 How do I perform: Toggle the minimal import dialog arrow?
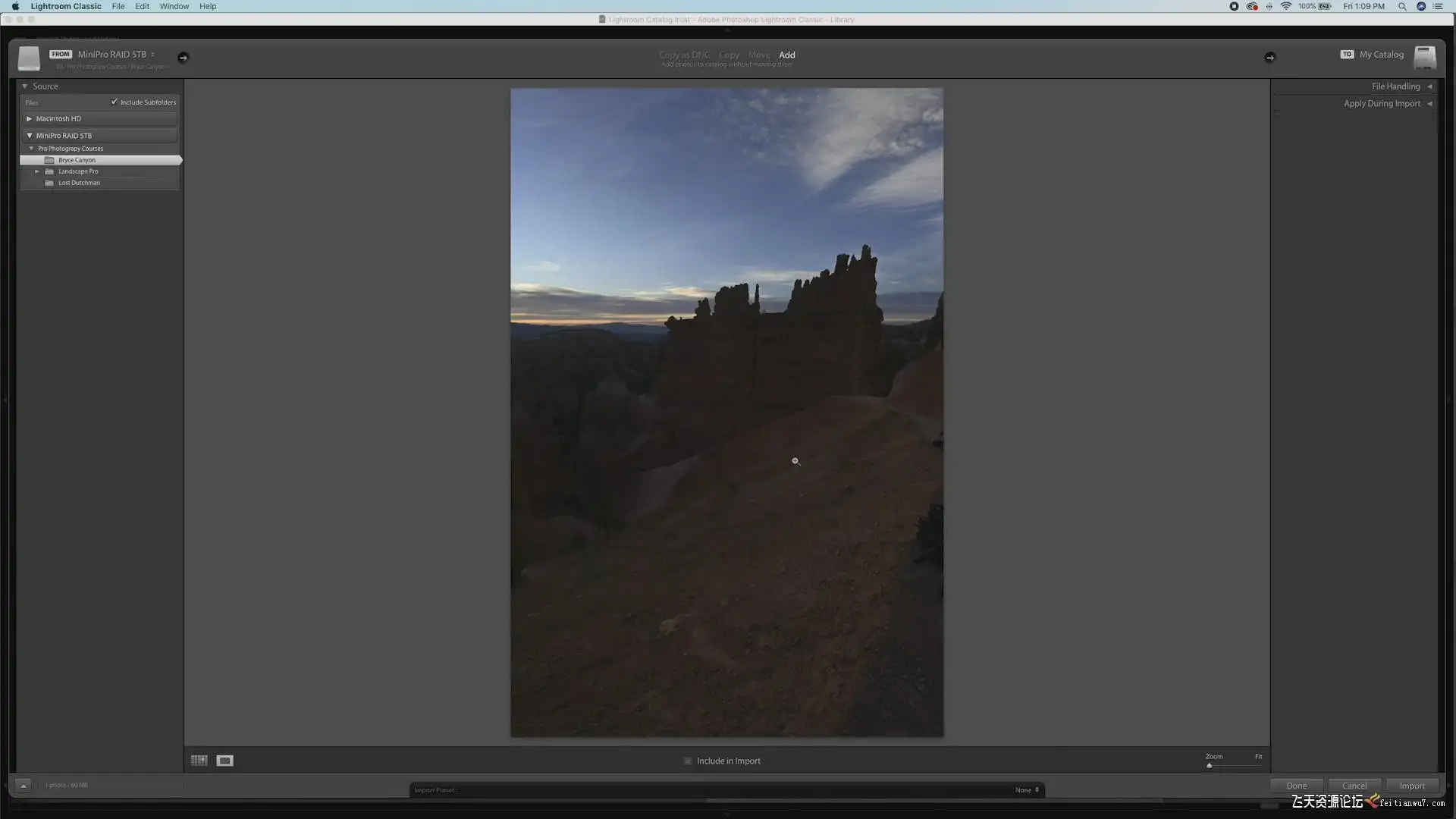pyautogui.click(x=24, y=786)
